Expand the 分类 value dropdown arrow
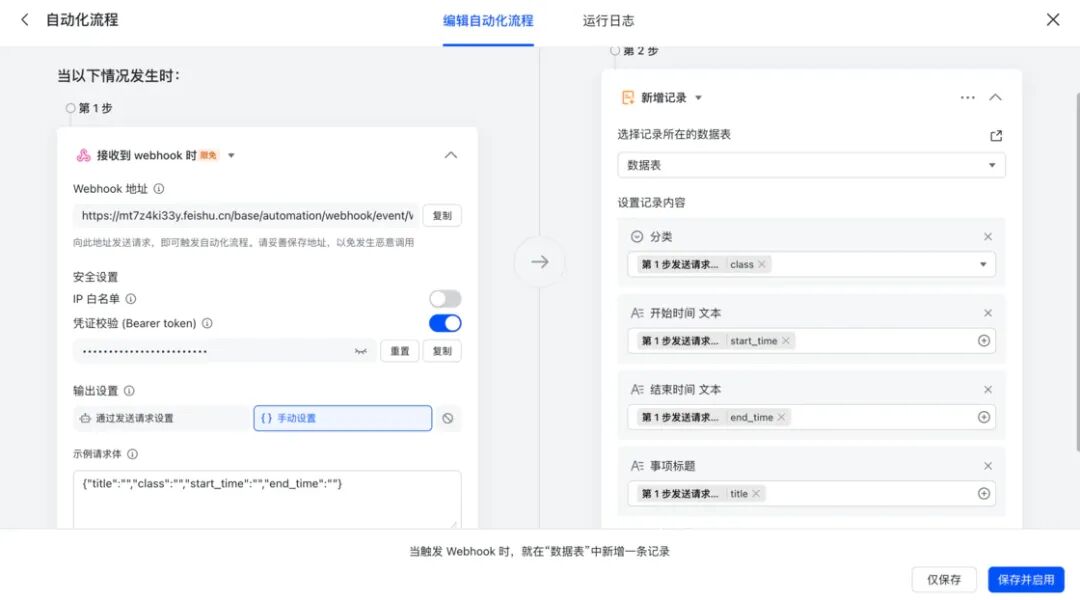1080x600 pixels. (x=983, y=265)
